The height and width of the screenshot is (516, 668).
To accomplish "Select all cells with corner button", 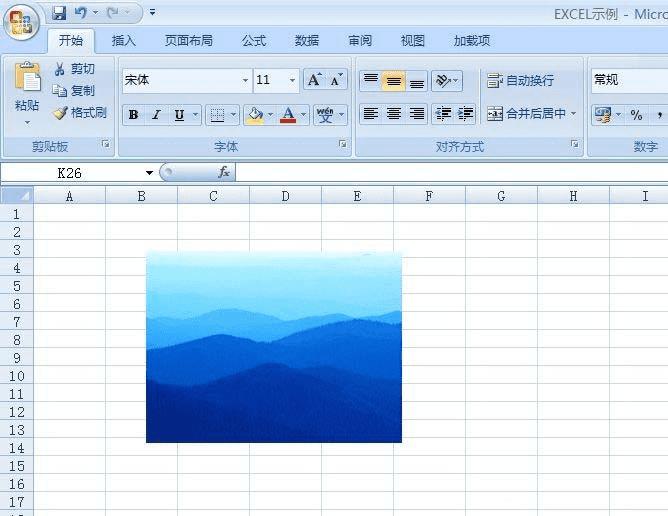I will click(17, 196).
